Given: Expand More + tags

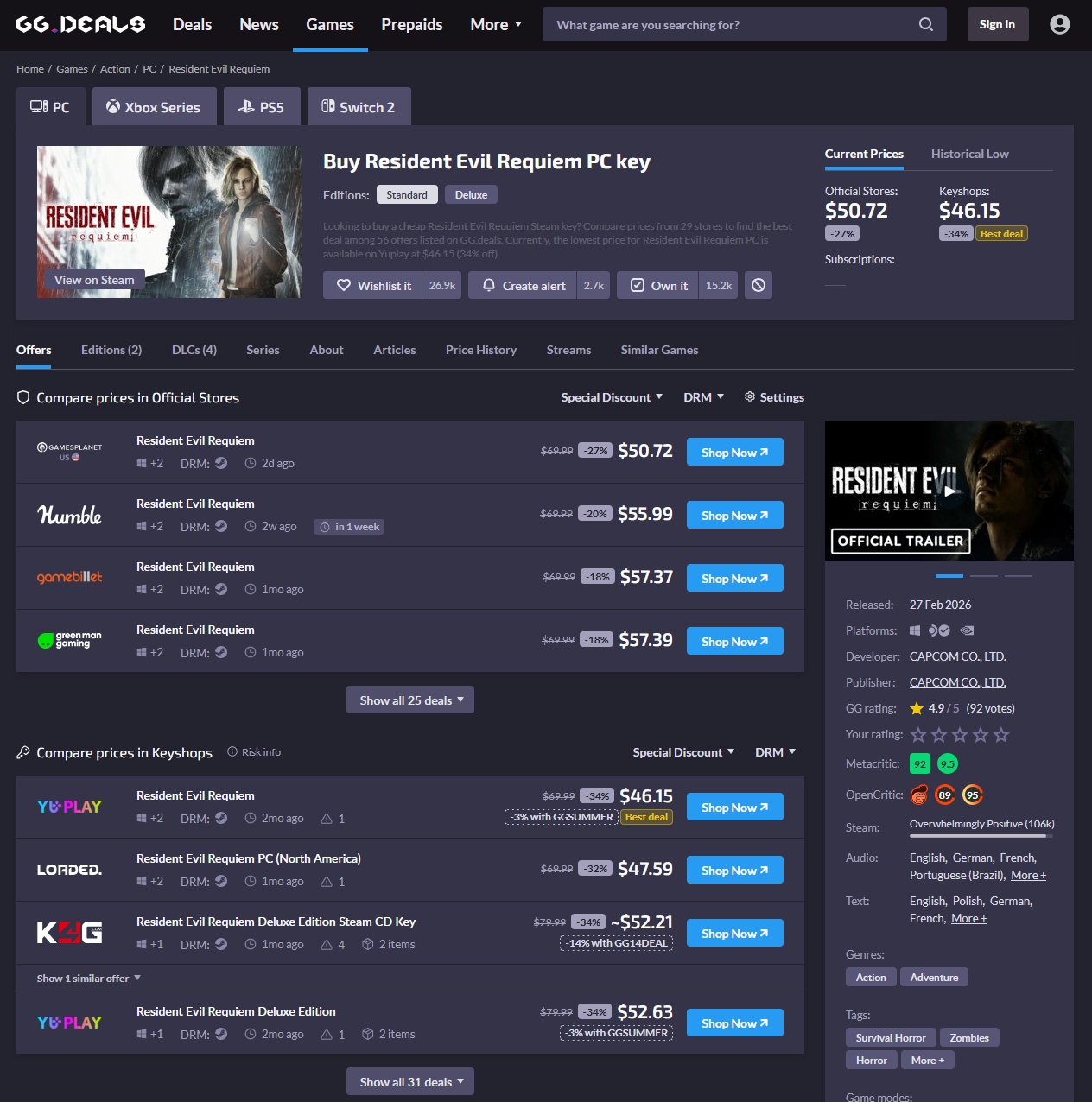Looking at the screenshot, I should coord(928,1060).
